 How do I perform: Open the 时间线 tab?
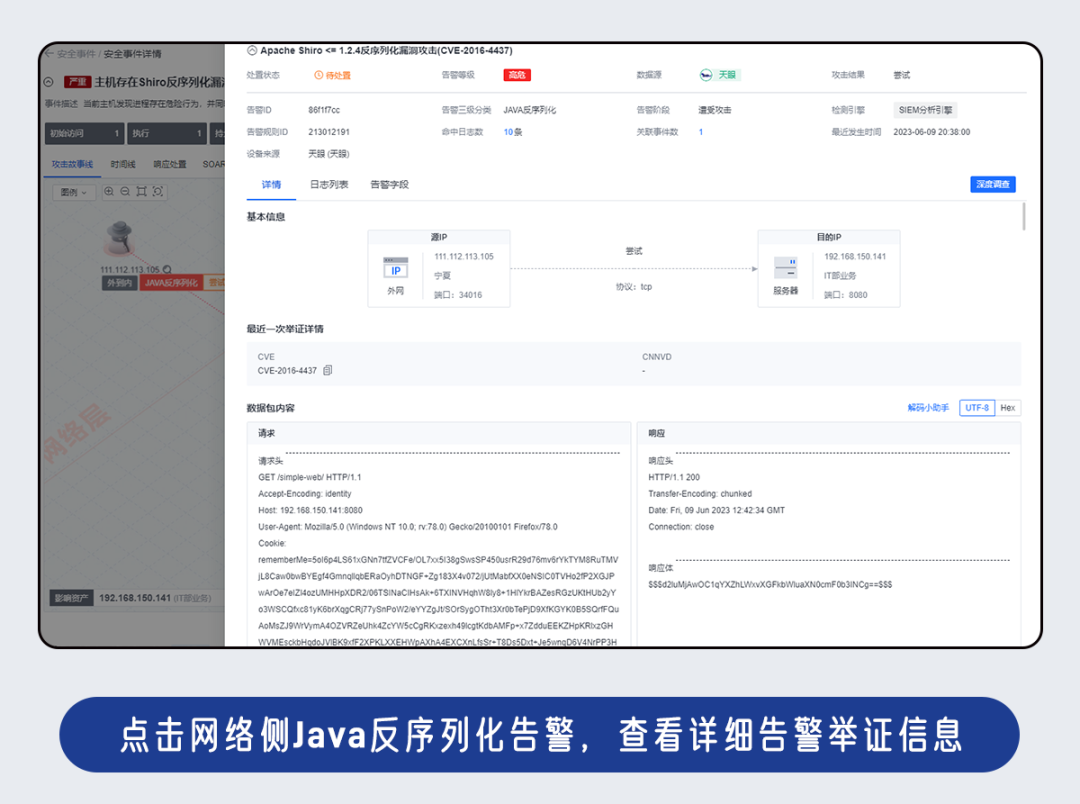pos(122,166)
